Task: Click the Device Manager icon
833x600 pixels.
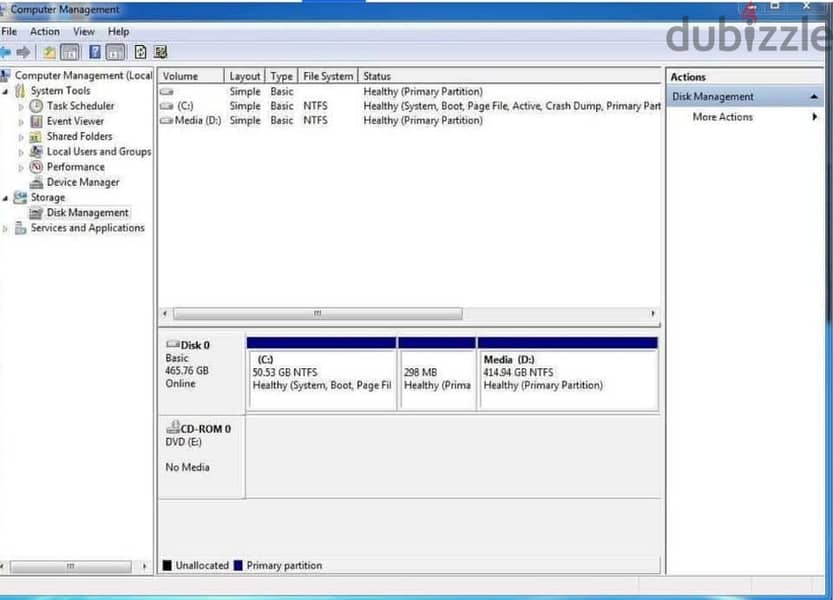Action: (36, 182)
